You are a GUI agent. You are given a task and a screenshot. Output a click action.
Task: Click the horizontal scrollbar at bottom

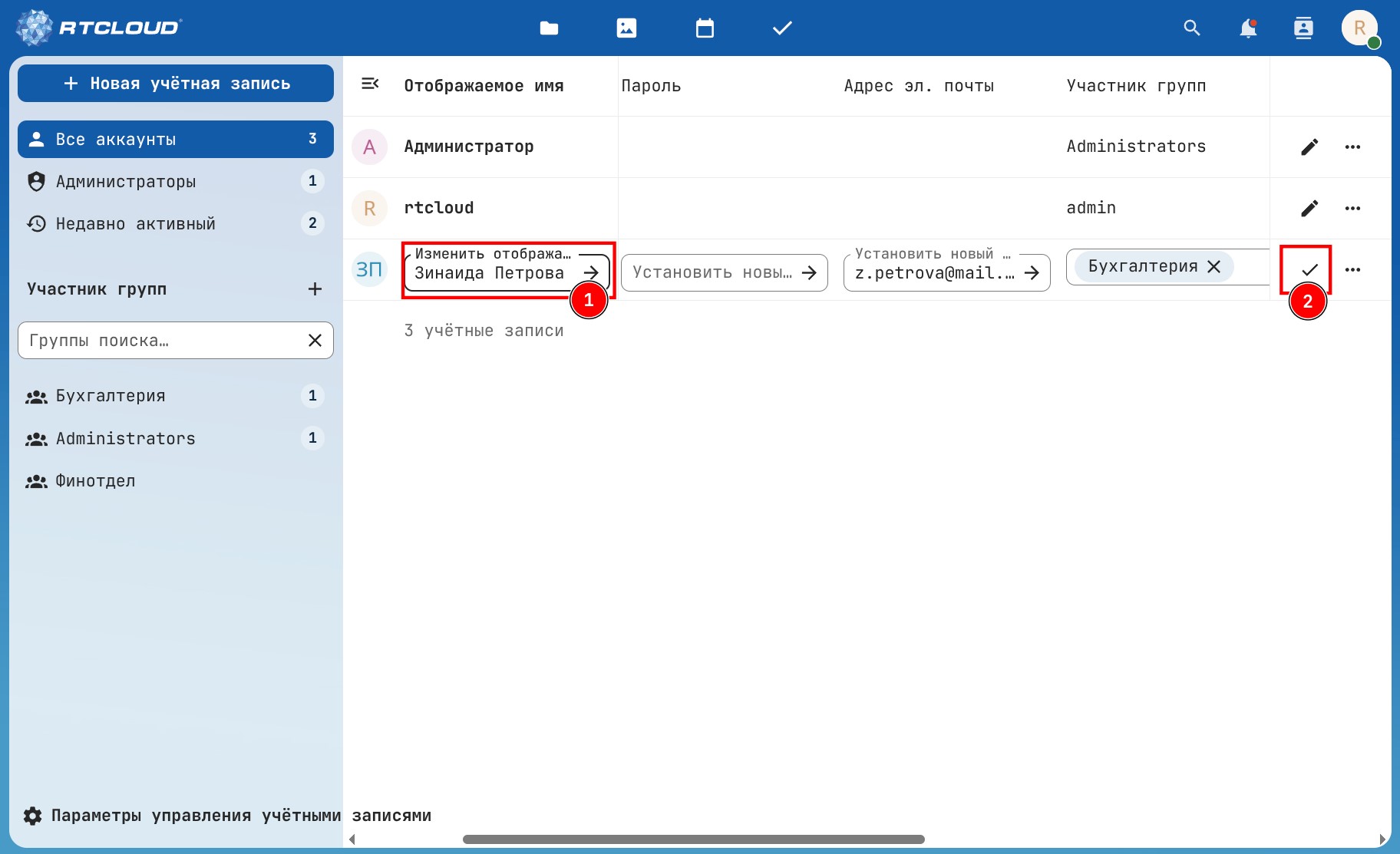tap(693, 839)
